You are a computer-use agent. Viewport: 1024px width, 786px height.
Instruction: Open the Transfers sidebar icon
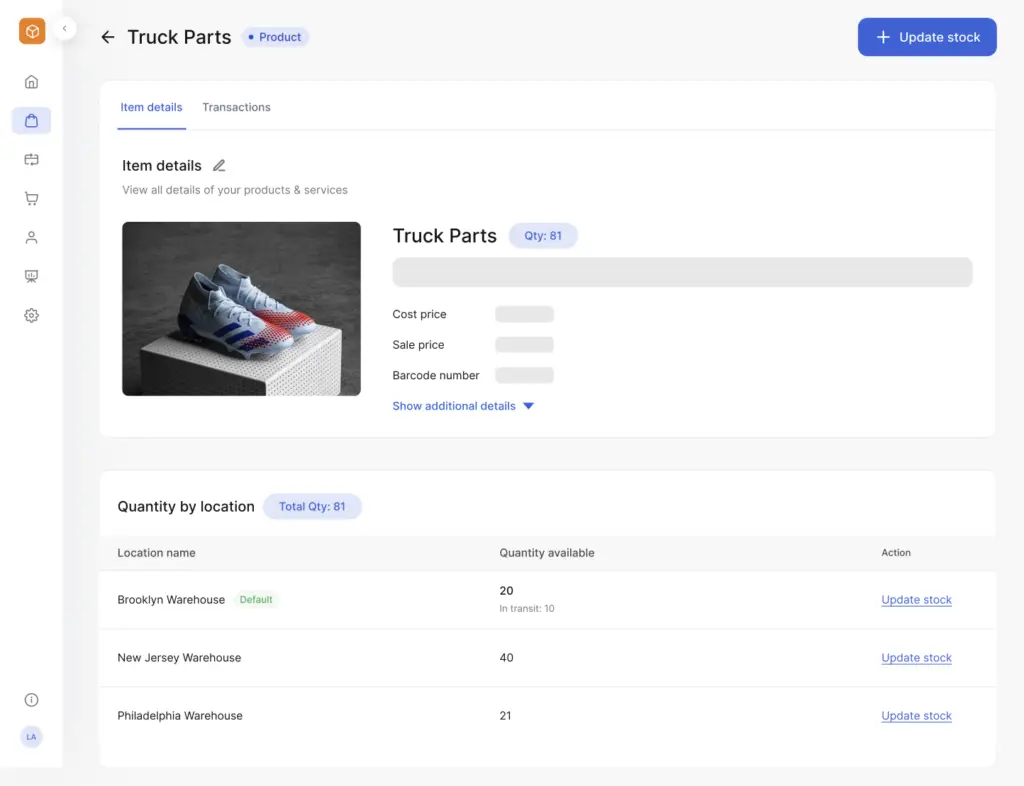coord(31,159)
